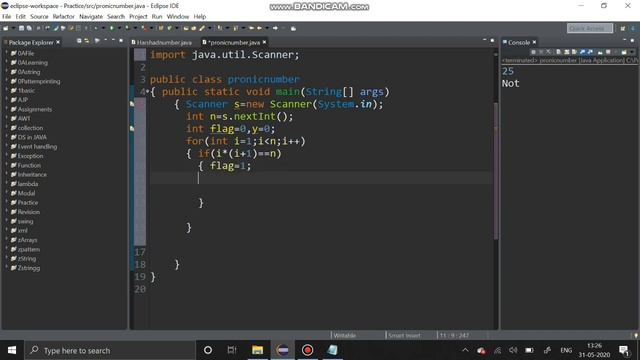Close the Console view tab
The height and width of the screenshot is (360, 640).
[534, 42]
